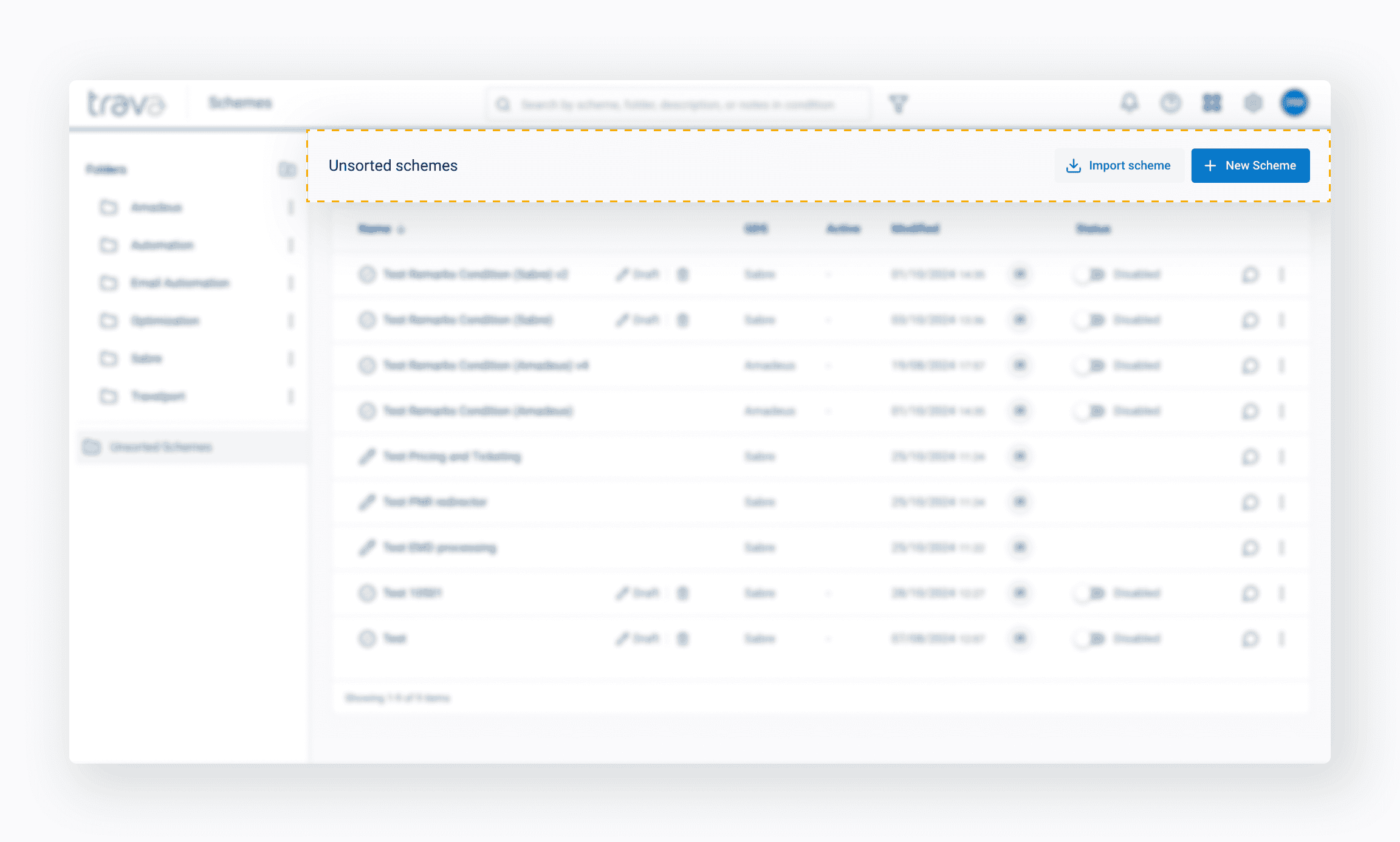Click Import scheme button

coord(1118,165)
